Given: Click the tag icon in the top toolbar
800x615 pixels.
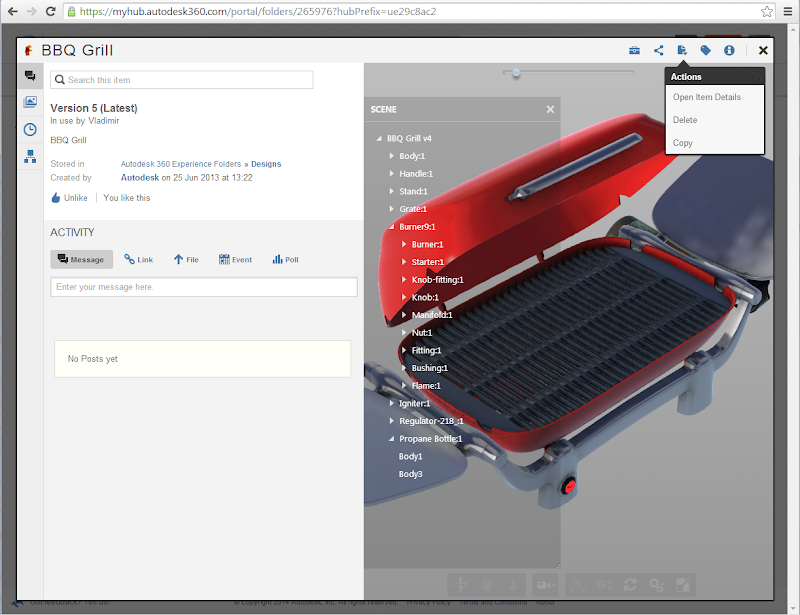Looking at the screenshot, I should tap(706, 50).
